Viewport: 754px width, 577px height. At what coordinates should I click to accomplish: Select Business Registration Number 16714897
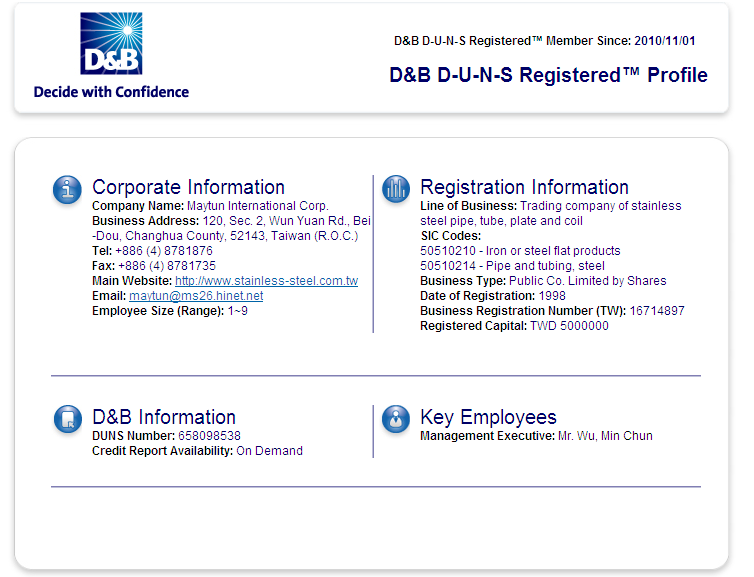657,311
